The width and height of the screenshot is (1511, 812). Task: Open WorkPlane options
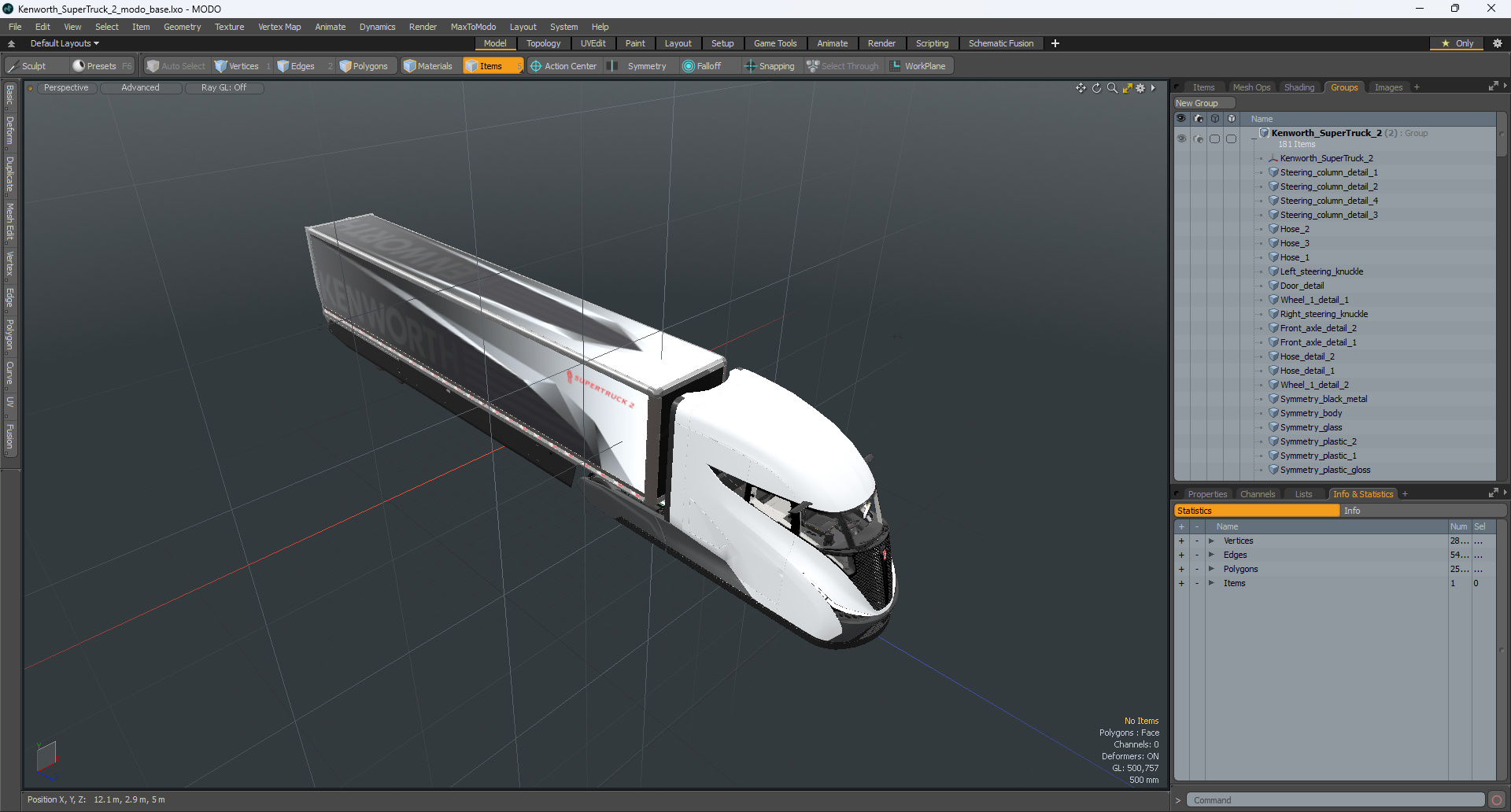coord(919,66)
